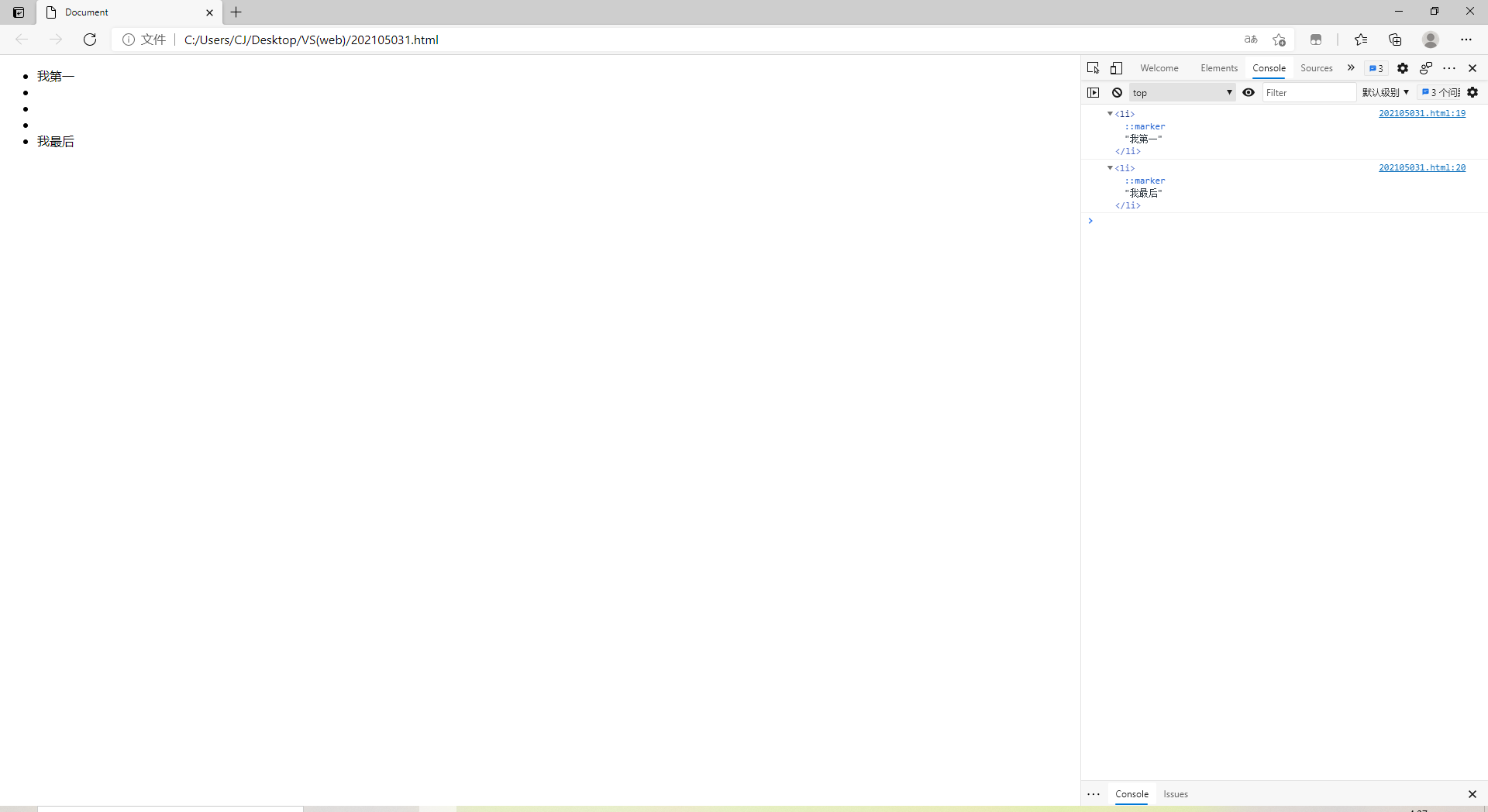Click the console Filter input field
The height and width of the screenshot is (812, 1488).
pos(1308,92)
